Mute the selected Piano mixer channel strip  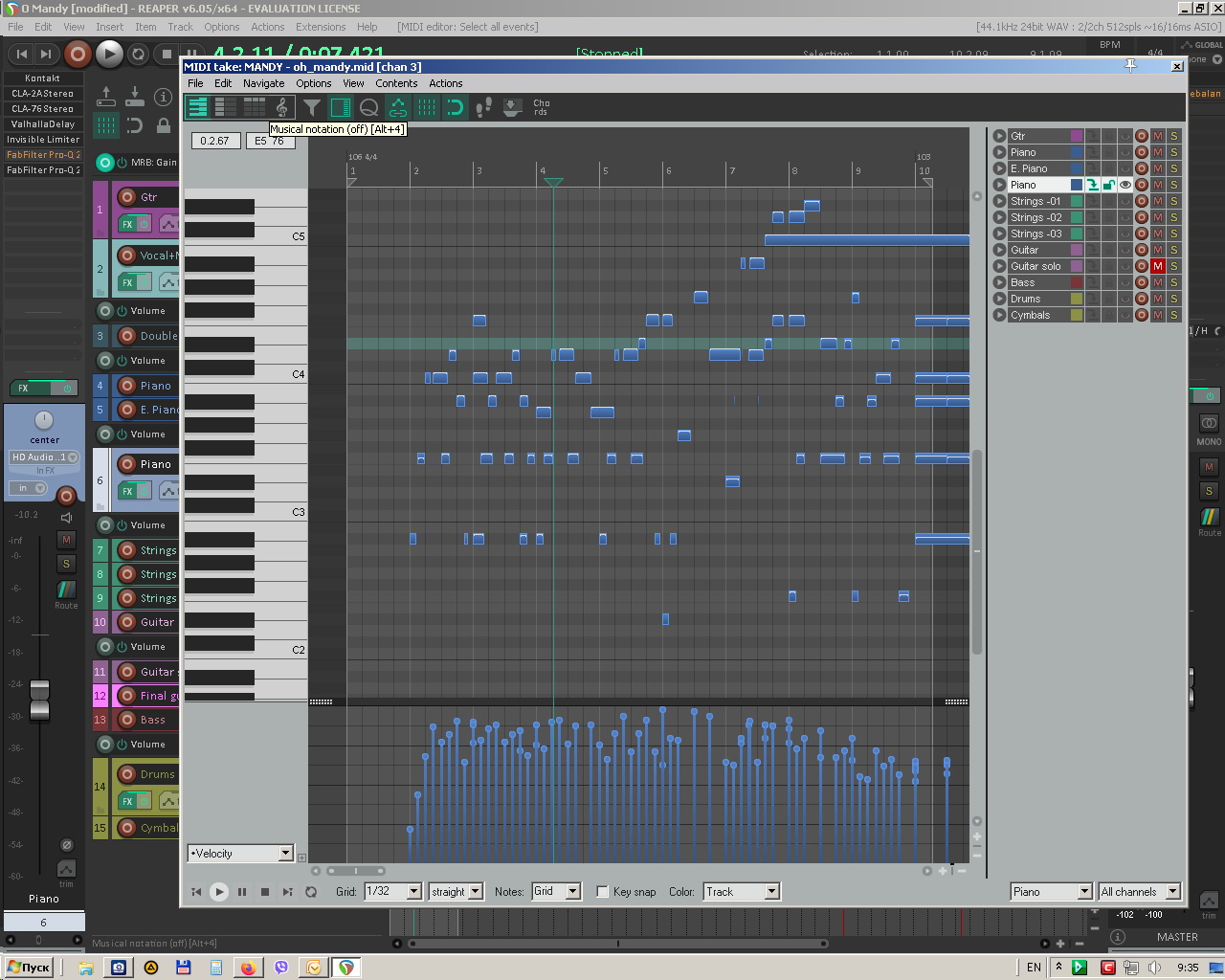pyautogui.click(x=66, y=540)
